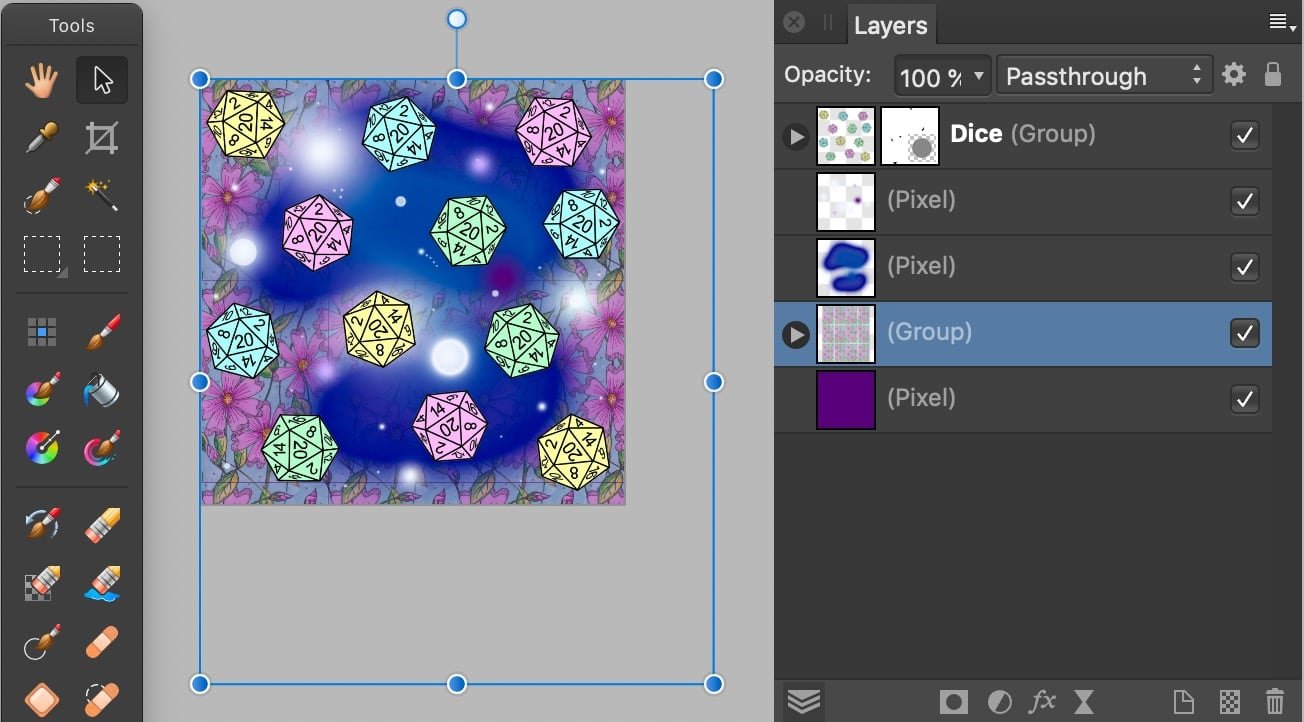Viewport: 1304px width, 722px height.
Task: Select the Move tool arrow
Action: click(x=102, y=81)
